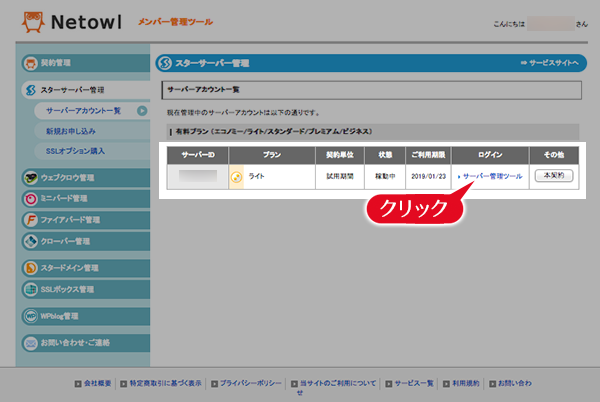The width and height of the screenshot is (600, 402).
Task: Click the お問い合わせ envelope icon
Action: pos(31,343)
